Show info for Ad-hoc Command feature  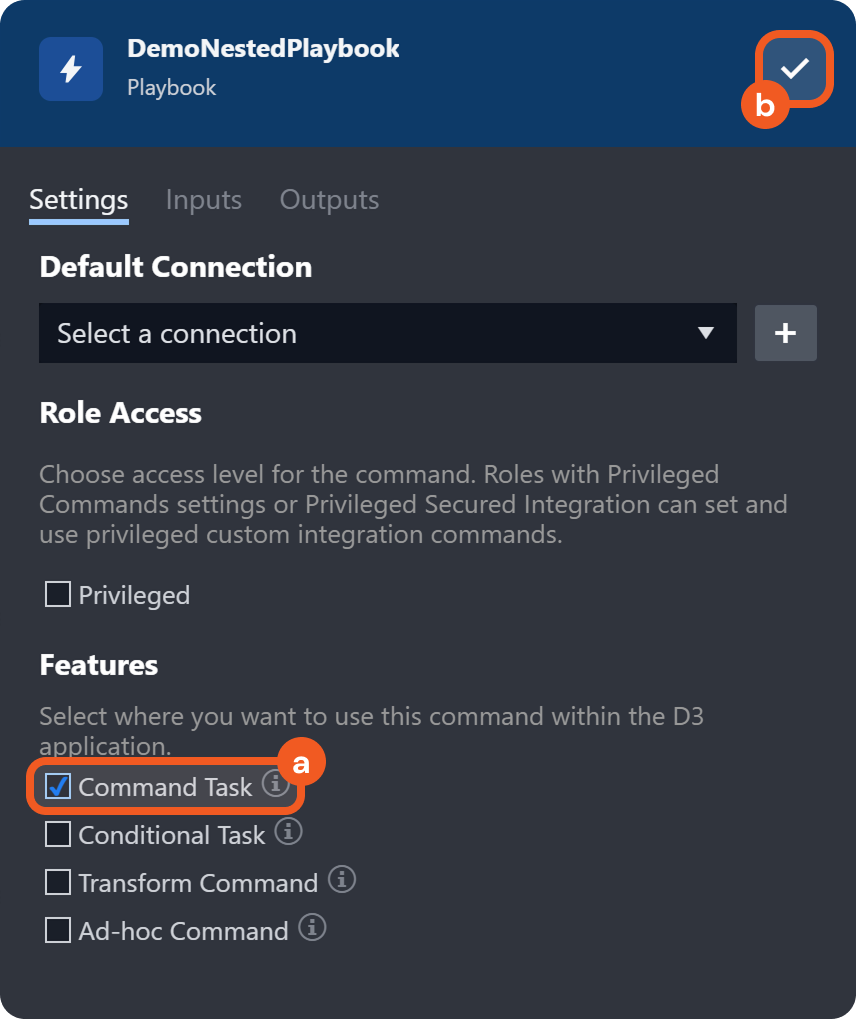point(312,928)
